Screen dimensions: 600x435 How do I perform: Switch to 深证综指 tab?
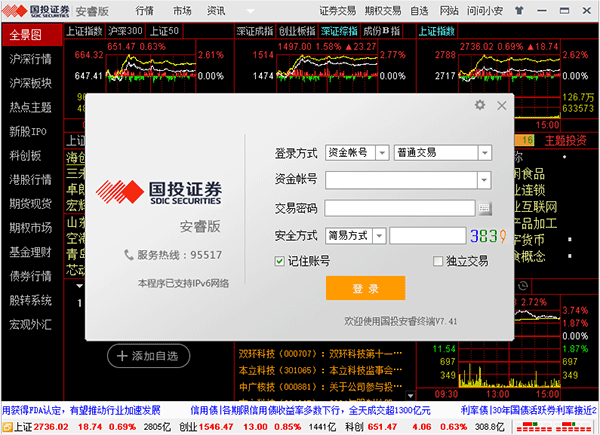[339, 31]
